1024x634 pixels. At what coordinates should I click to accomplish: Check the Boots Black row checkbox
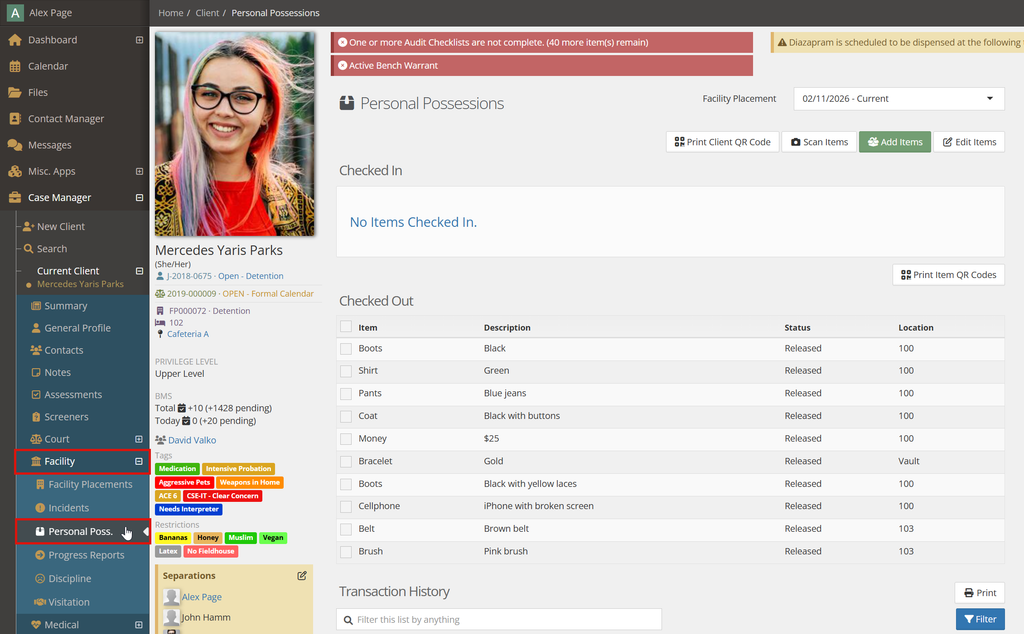pos(346,349)
